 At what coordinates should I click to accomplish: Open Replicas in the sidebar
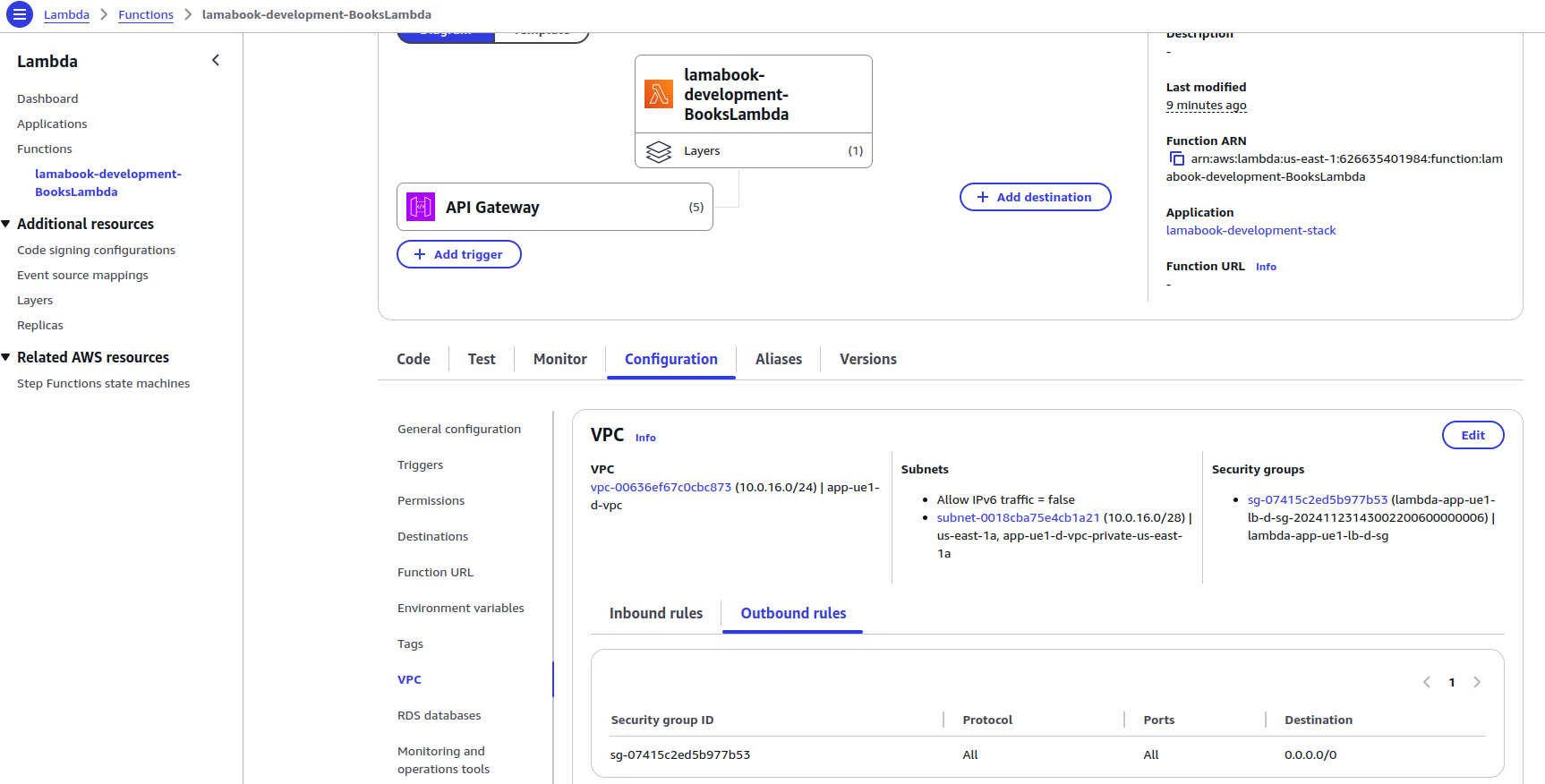[40, 325]
